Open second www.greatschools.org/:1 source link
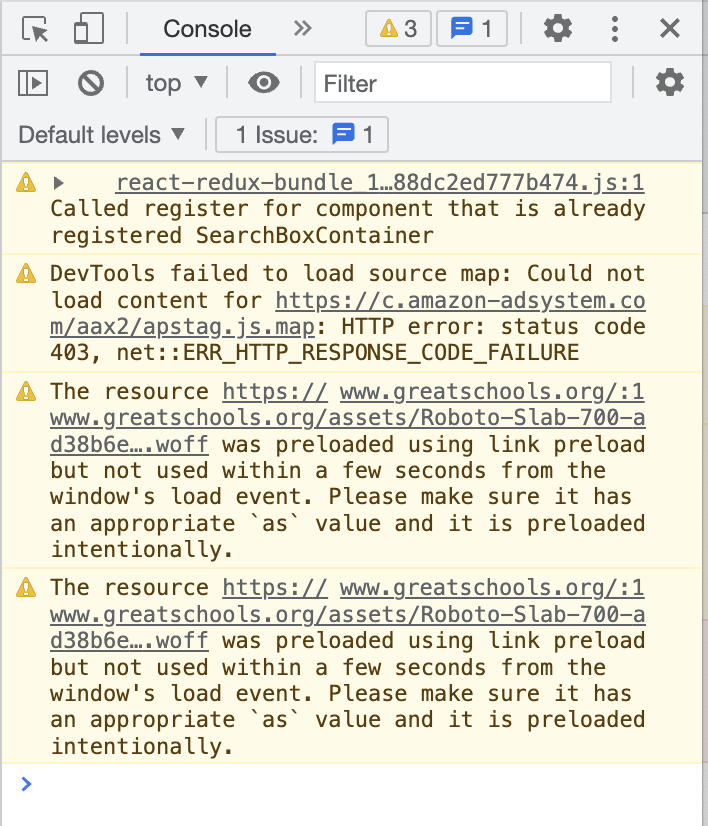The image size is (708, 826). (x=492, y=588)
